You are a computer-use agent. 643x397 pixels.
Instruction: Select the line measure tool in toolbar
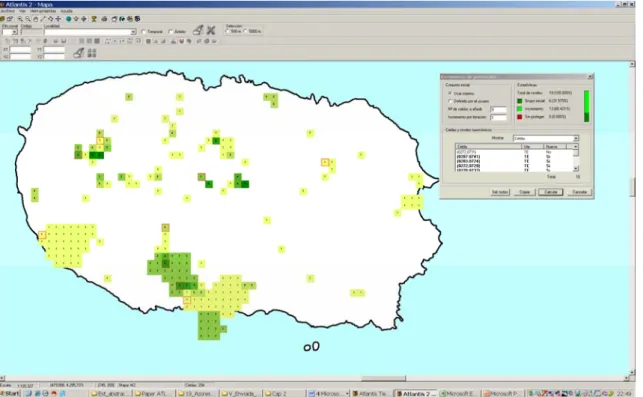point(43,19)
